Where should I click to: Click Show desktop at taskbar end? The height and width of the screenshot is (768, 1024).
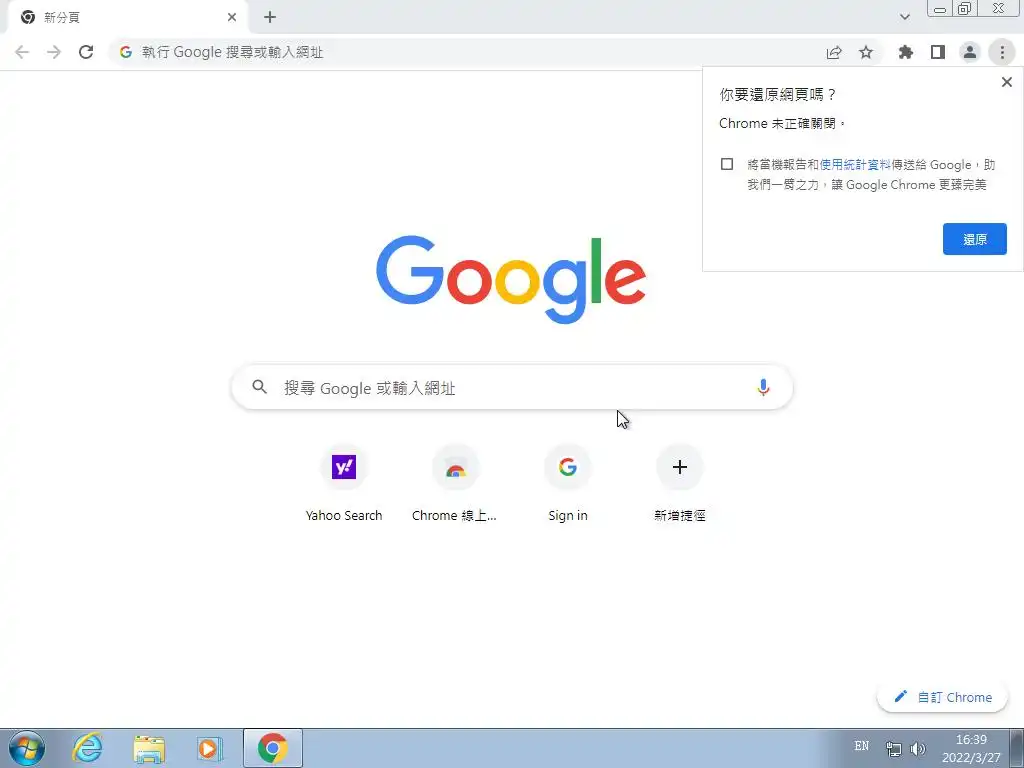tap(1017, 748)
